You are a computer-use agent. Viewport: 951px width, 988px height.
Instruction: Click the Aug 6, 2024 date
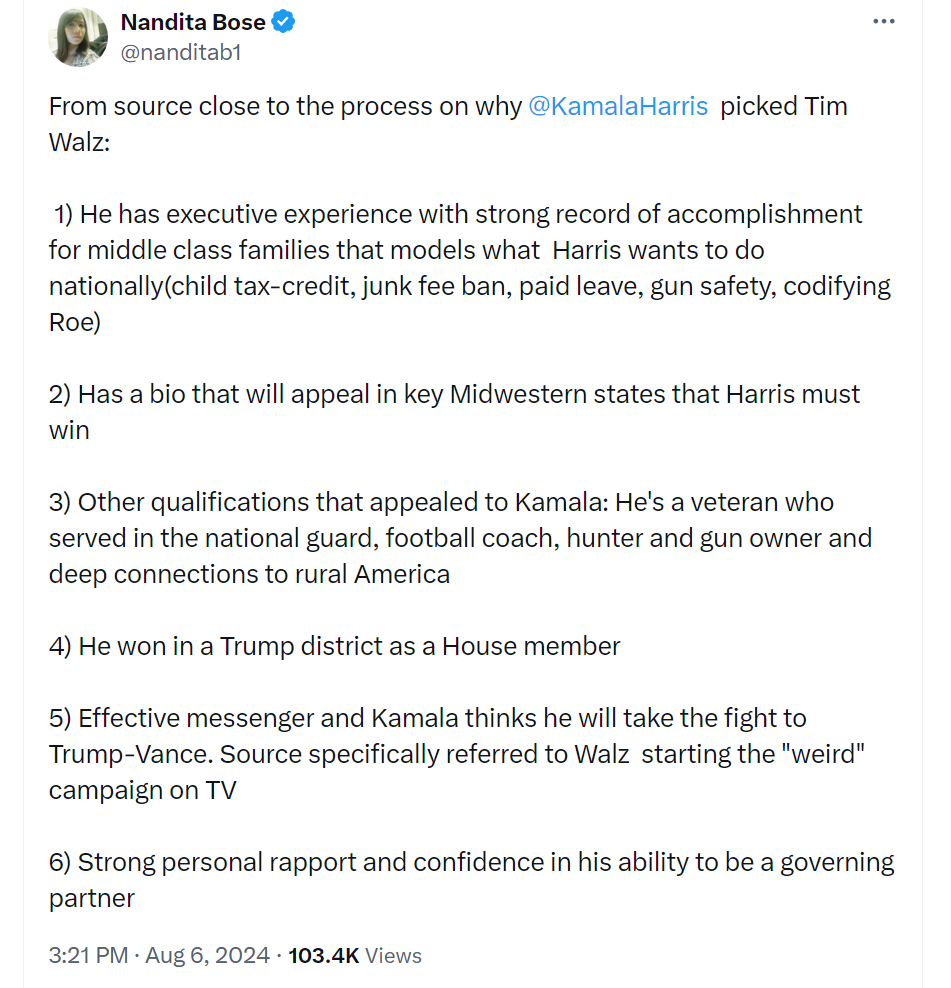[x=207, y=955]
